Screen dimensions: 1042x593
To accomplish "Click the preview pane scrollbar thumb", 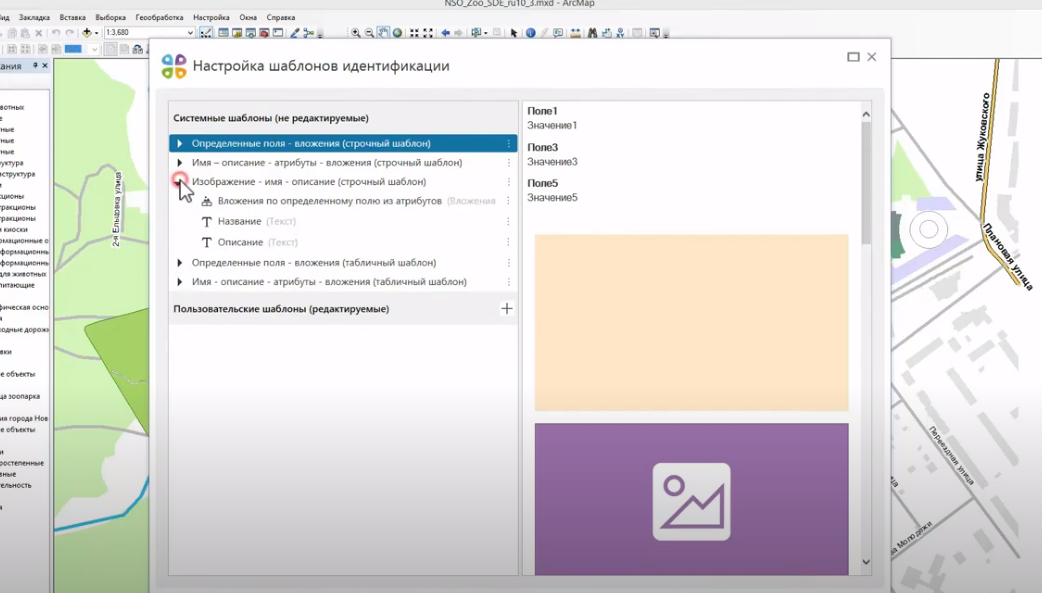I will (866, 183).
